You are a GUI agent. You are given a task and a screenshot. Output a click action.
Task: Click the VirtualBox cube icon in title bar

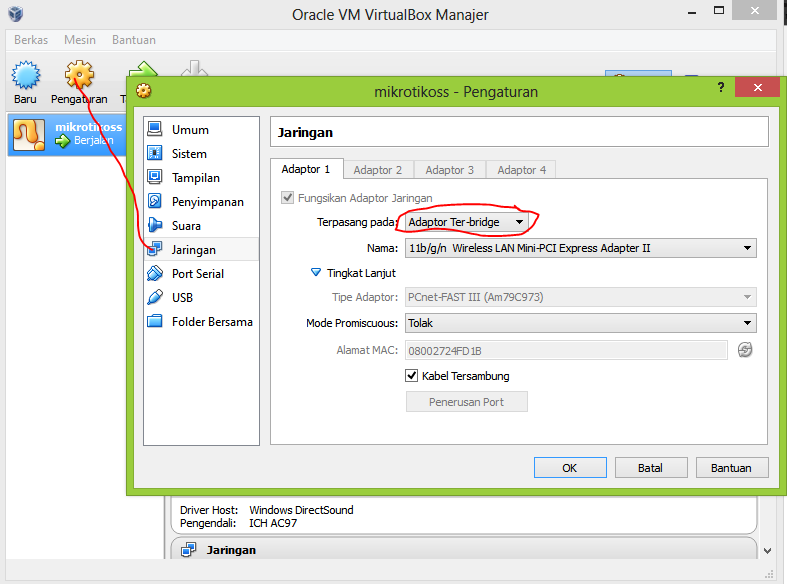(x=16, y=14)
